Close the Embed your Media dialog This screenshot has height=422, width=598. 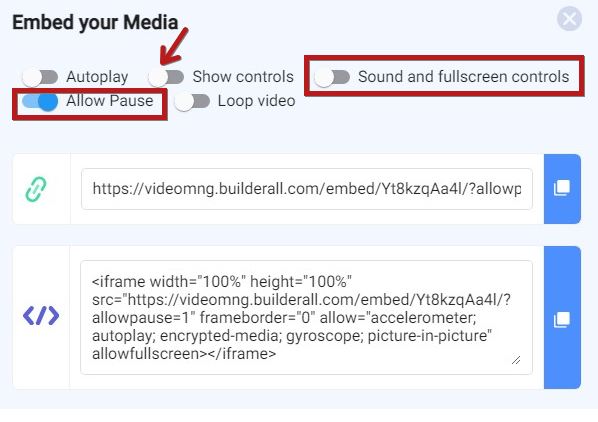pos(569,19)
